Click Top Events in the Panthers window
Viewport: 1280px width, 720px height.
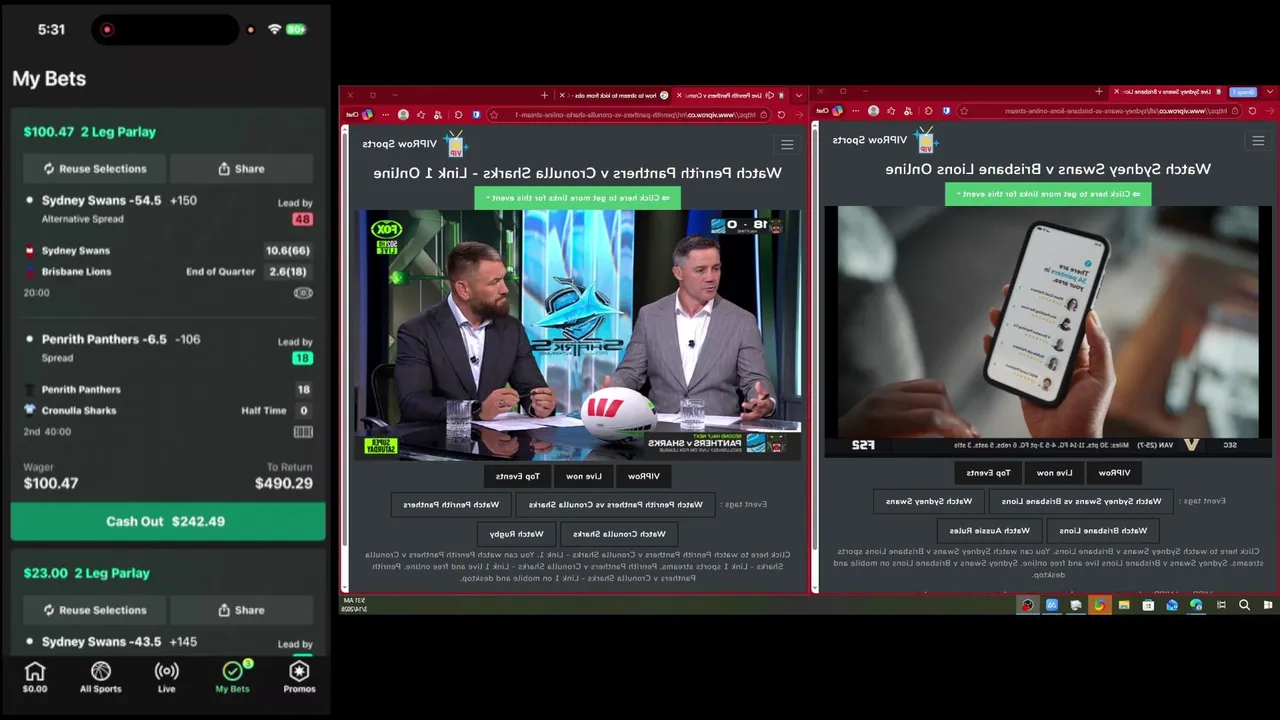pyautogui.click(x=517, y=476)
